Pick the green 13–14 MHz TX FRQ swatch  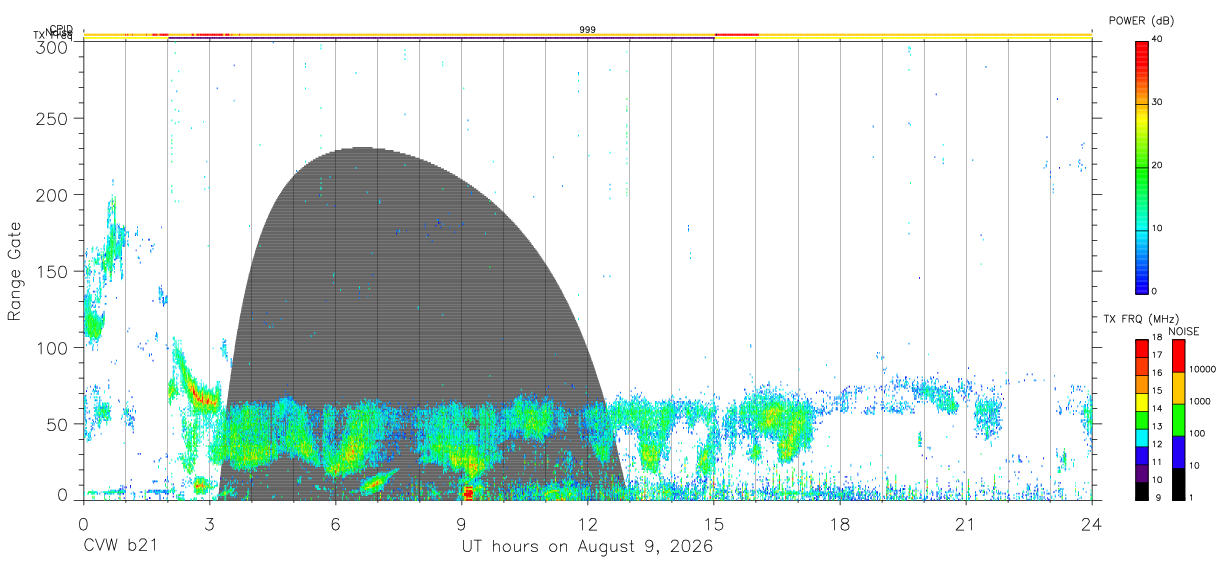[x=1141, y=419]
